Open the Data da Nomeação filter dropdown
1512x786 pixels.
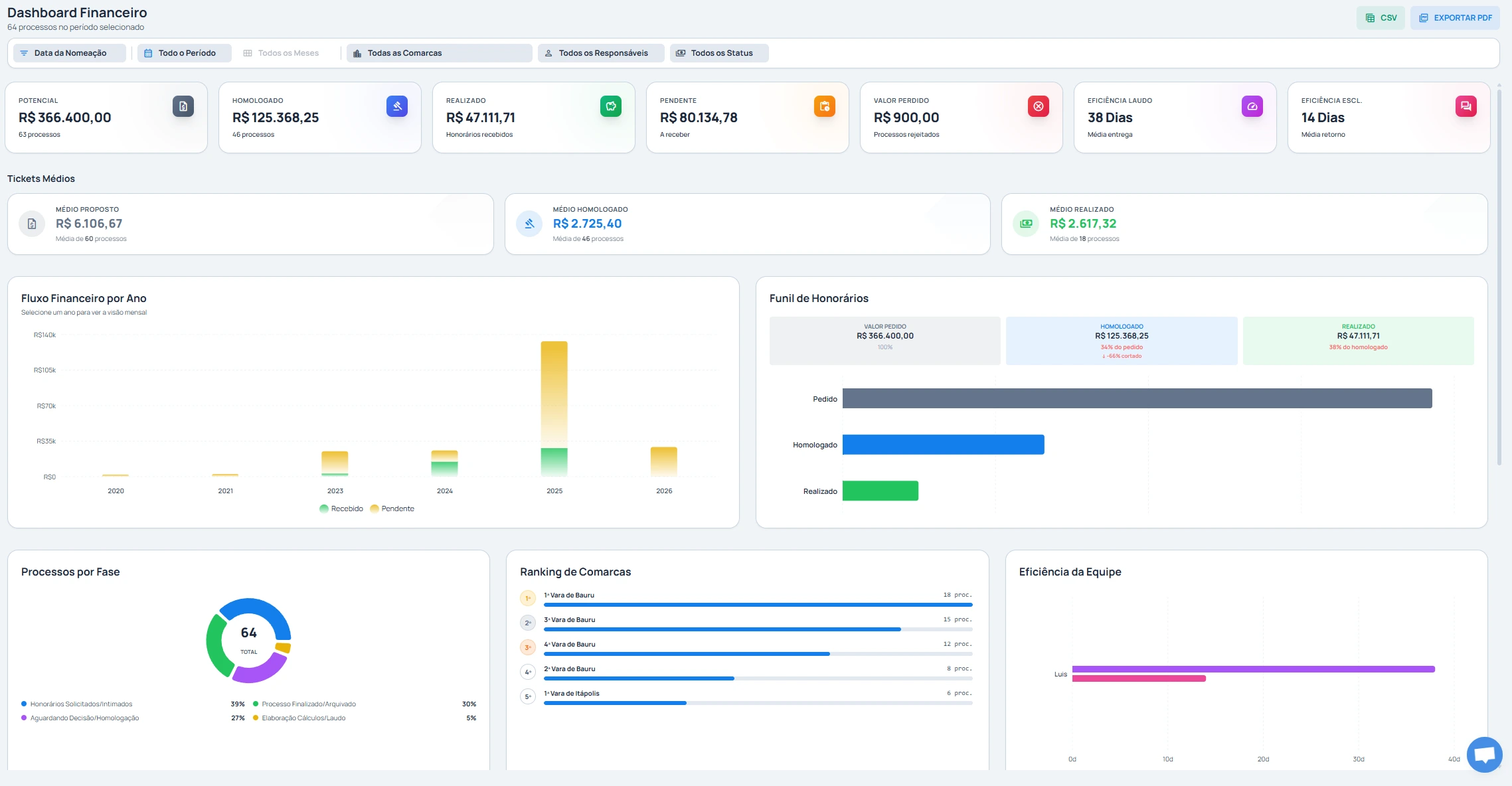tap(70, 53)
